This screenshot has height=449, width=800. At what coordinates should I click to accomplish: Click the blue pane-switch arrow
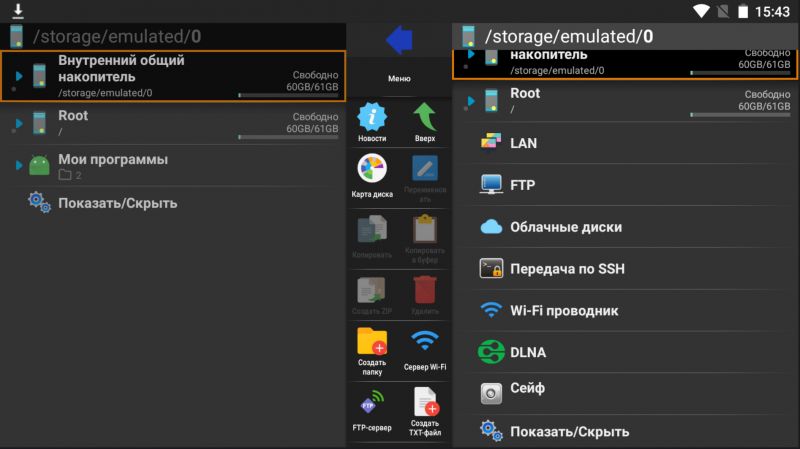click(399, 40)
